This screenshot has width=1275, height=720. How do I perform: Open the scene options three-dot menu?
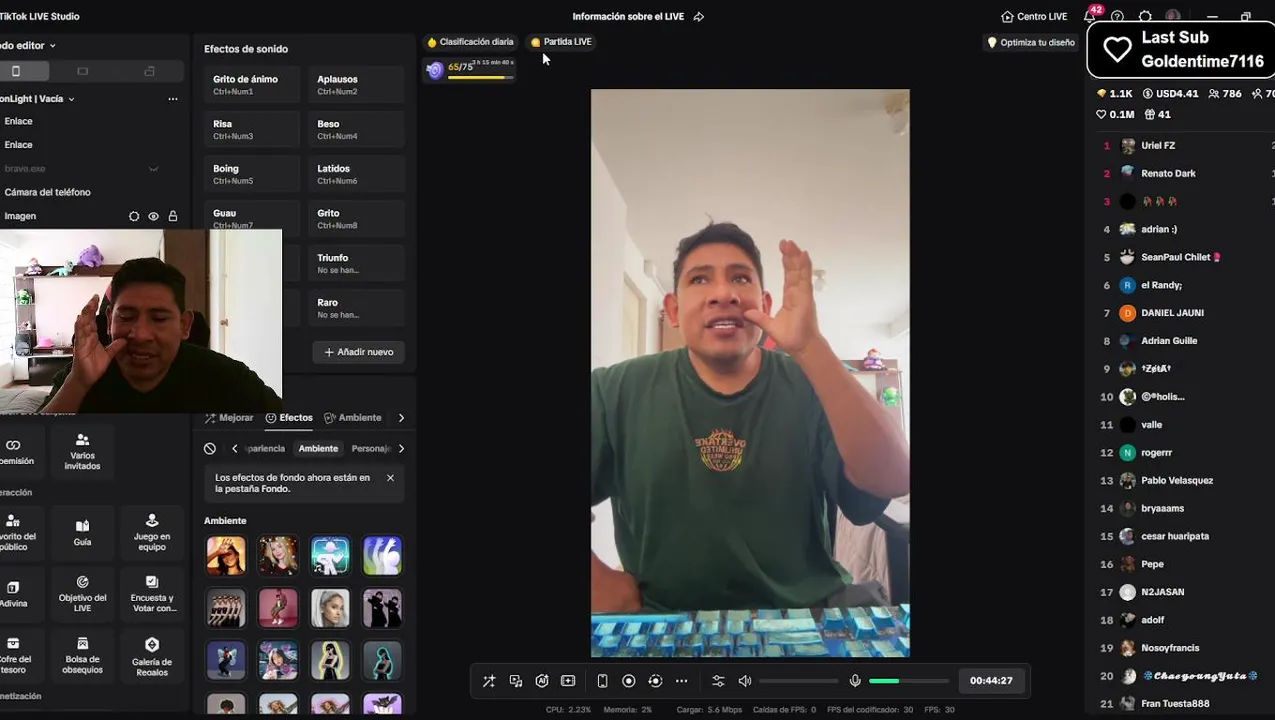click(173, 99)
